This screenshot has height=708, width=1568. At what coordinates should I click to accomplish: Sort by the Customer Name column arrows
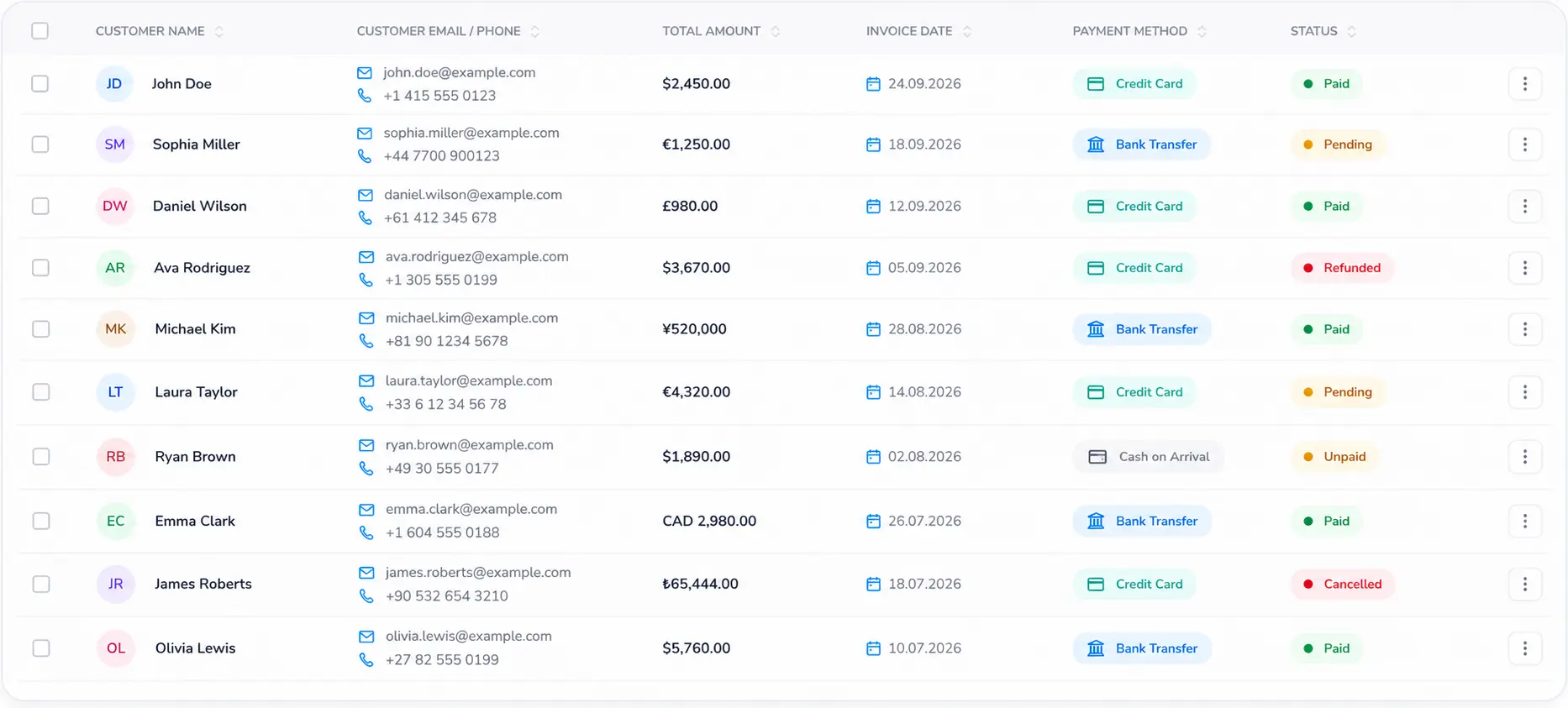[218, 32]
